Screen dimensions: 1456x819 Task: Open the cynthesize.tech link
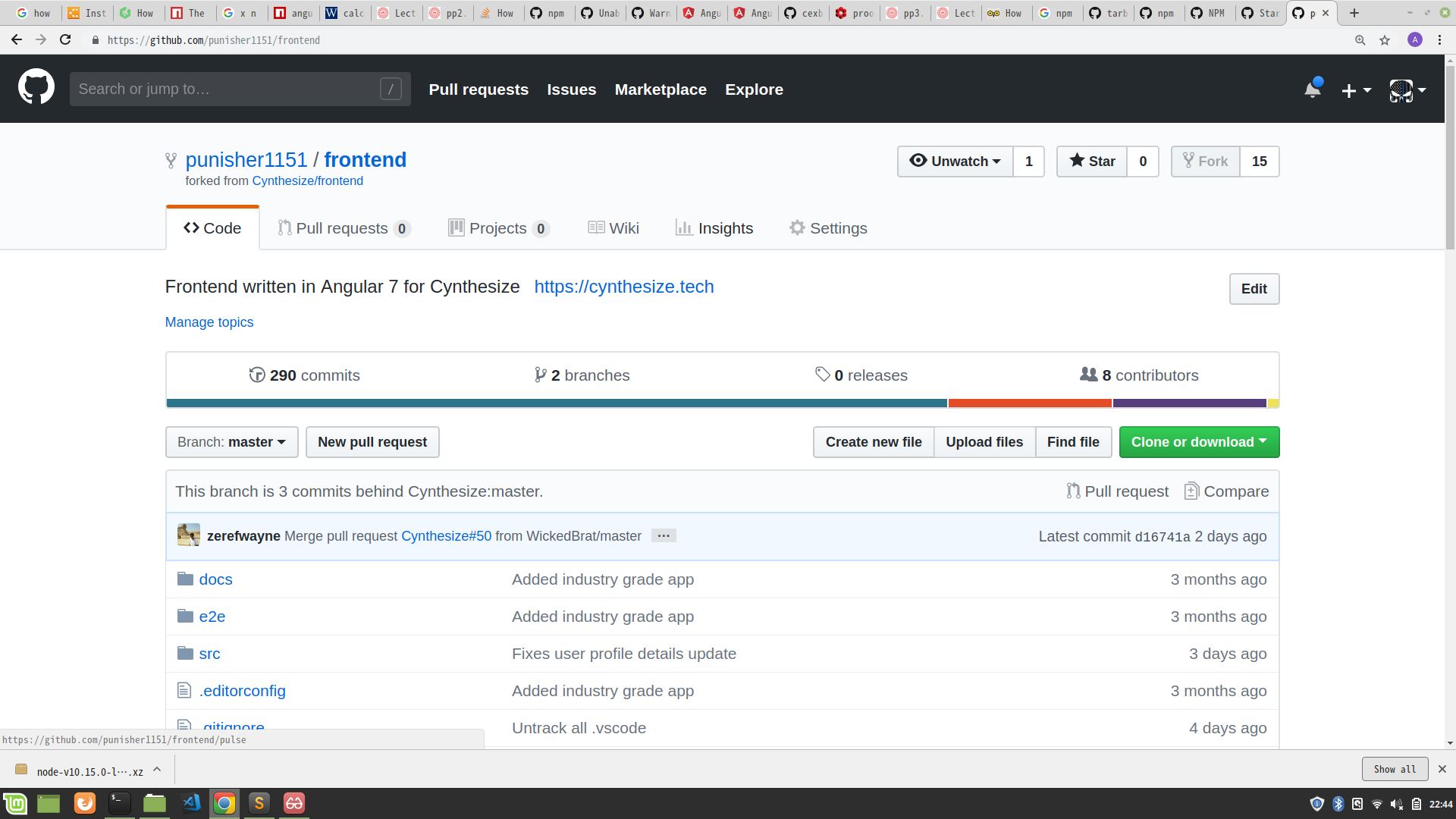(623, 287)
